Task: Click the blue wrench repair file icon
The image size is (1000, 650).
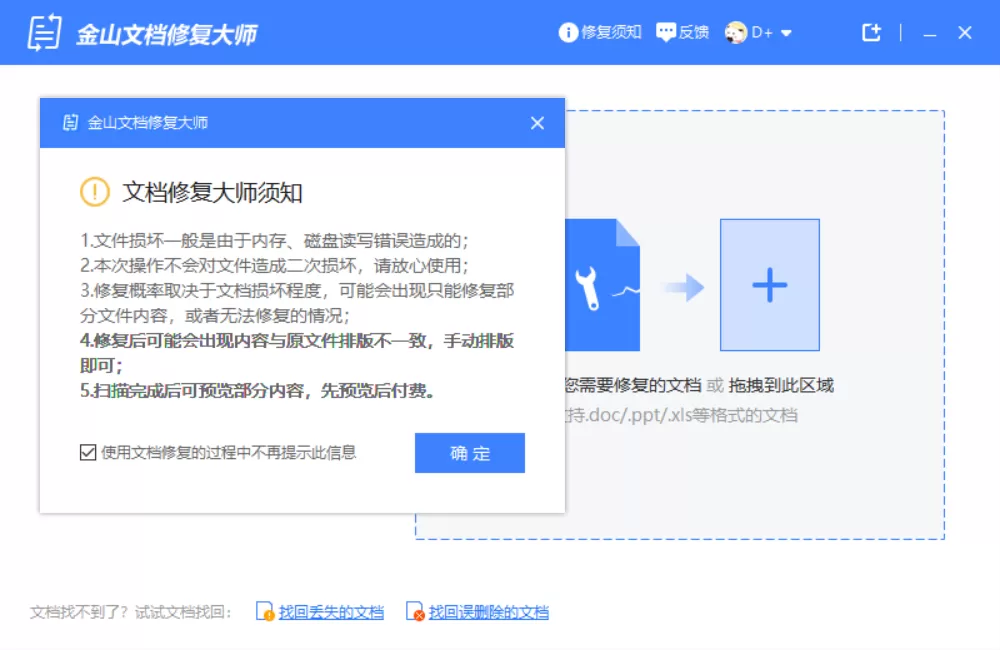Action: (602, 284)
